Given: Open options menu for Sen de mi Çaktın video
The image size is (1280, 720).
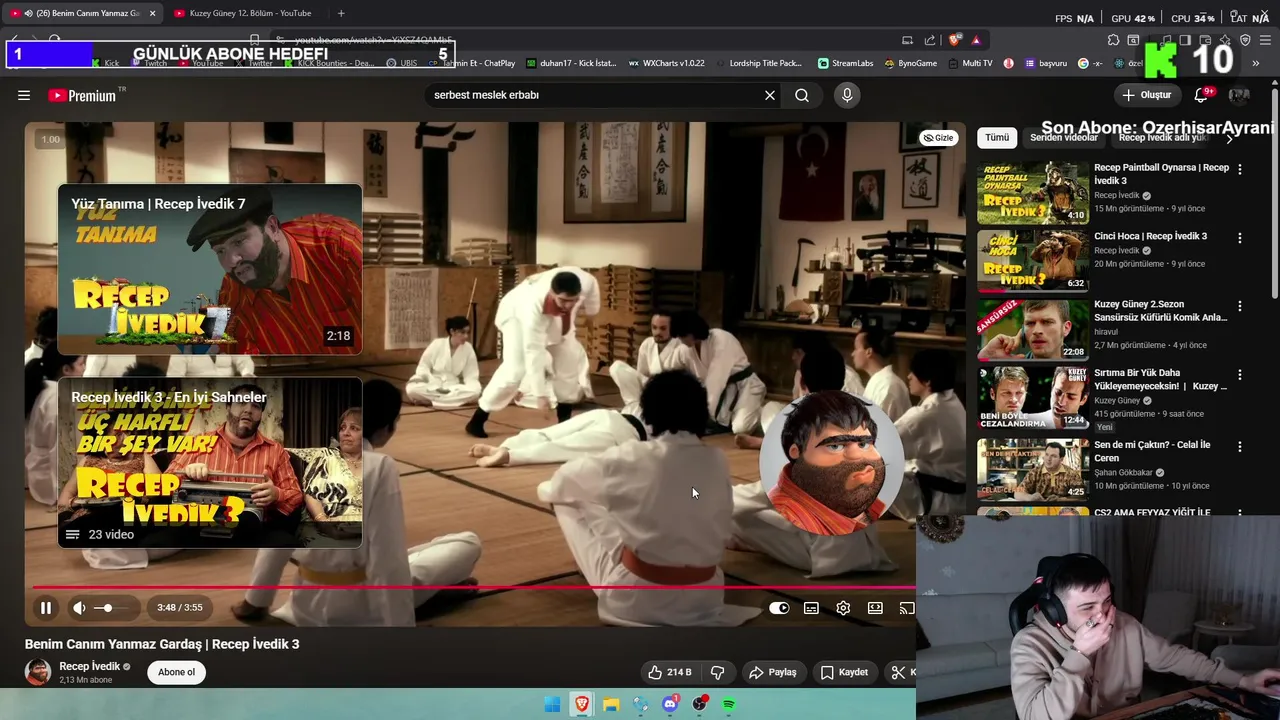Looking at the screenshot, I should pyautogui.click(x=1240, y=447).
